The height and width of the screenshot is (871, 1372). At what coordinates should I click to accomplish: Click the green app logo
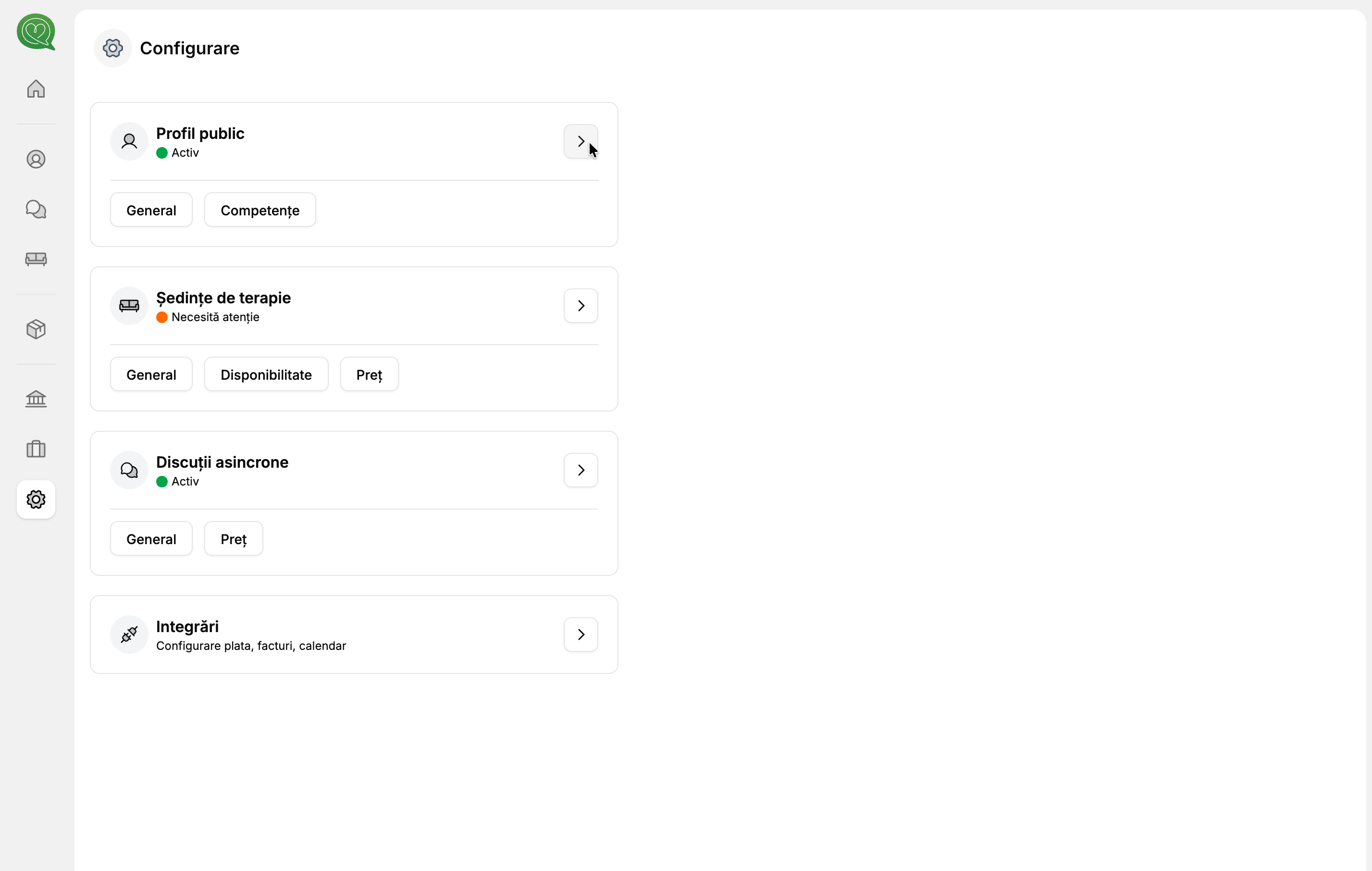[36, 33]
